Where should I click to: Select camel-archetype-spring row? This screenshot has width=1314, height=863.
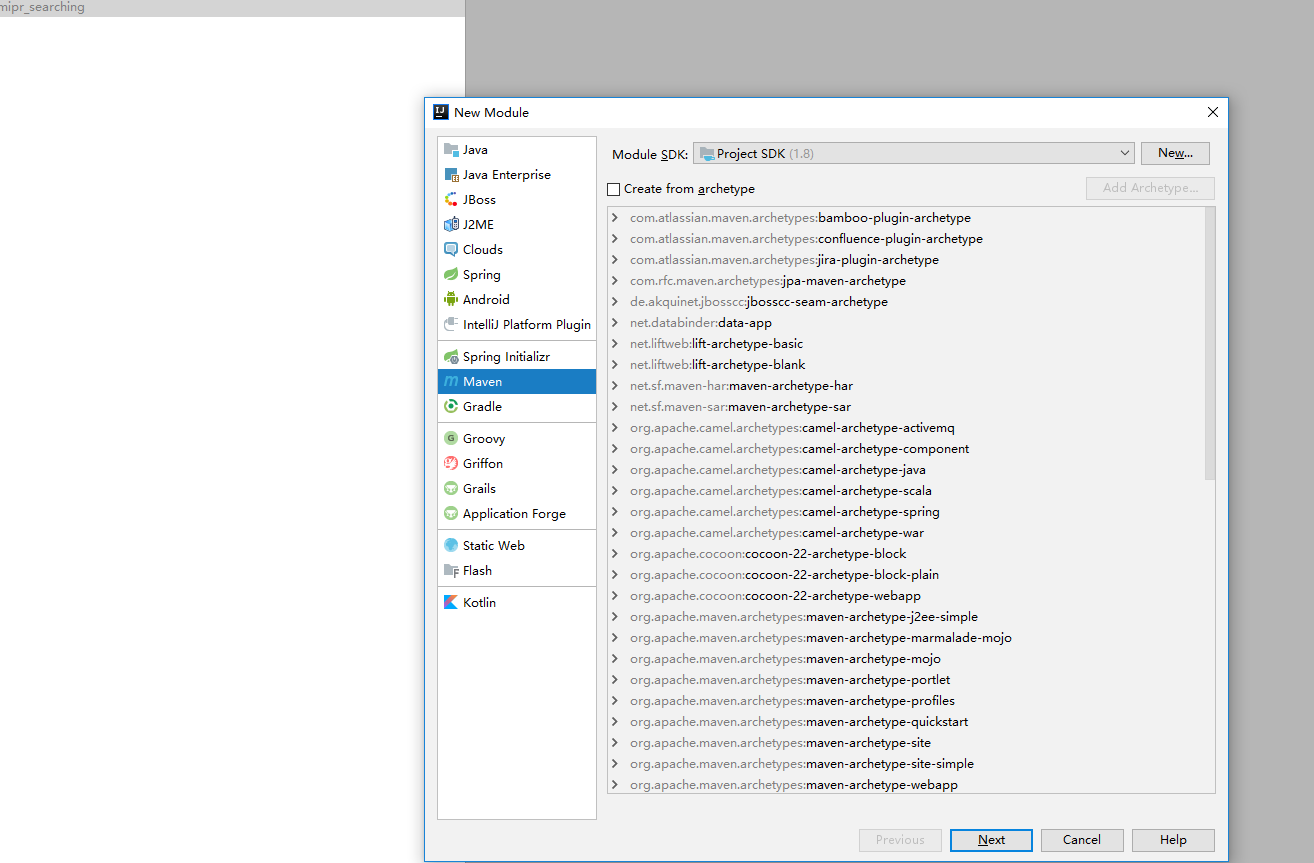click(906, 512)
